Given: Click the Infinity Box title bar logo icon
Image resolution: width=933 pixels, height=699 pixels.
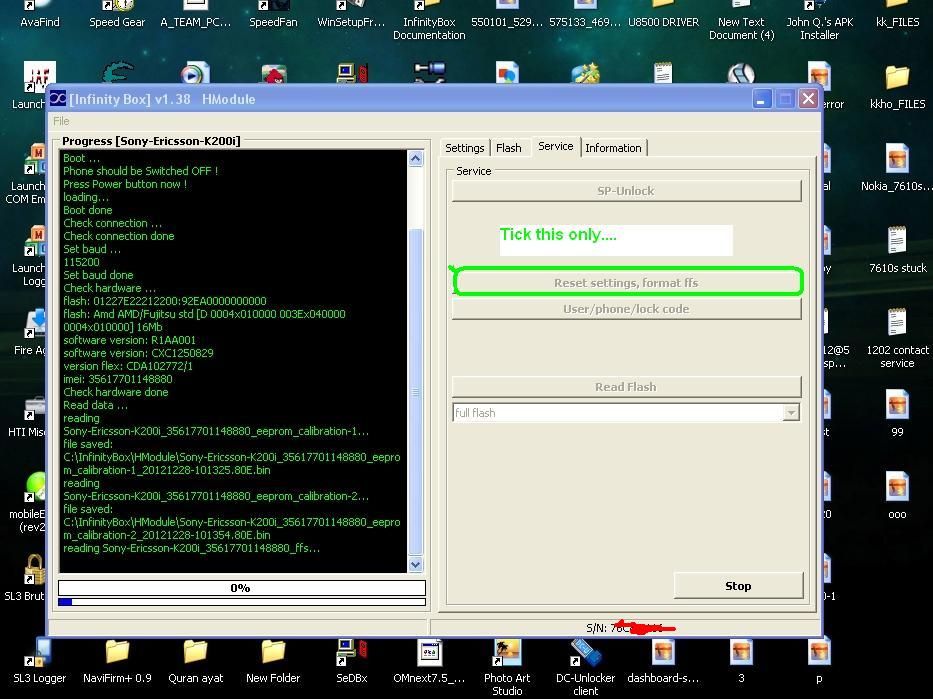Looking at the screenshot, I should point(58,99).
